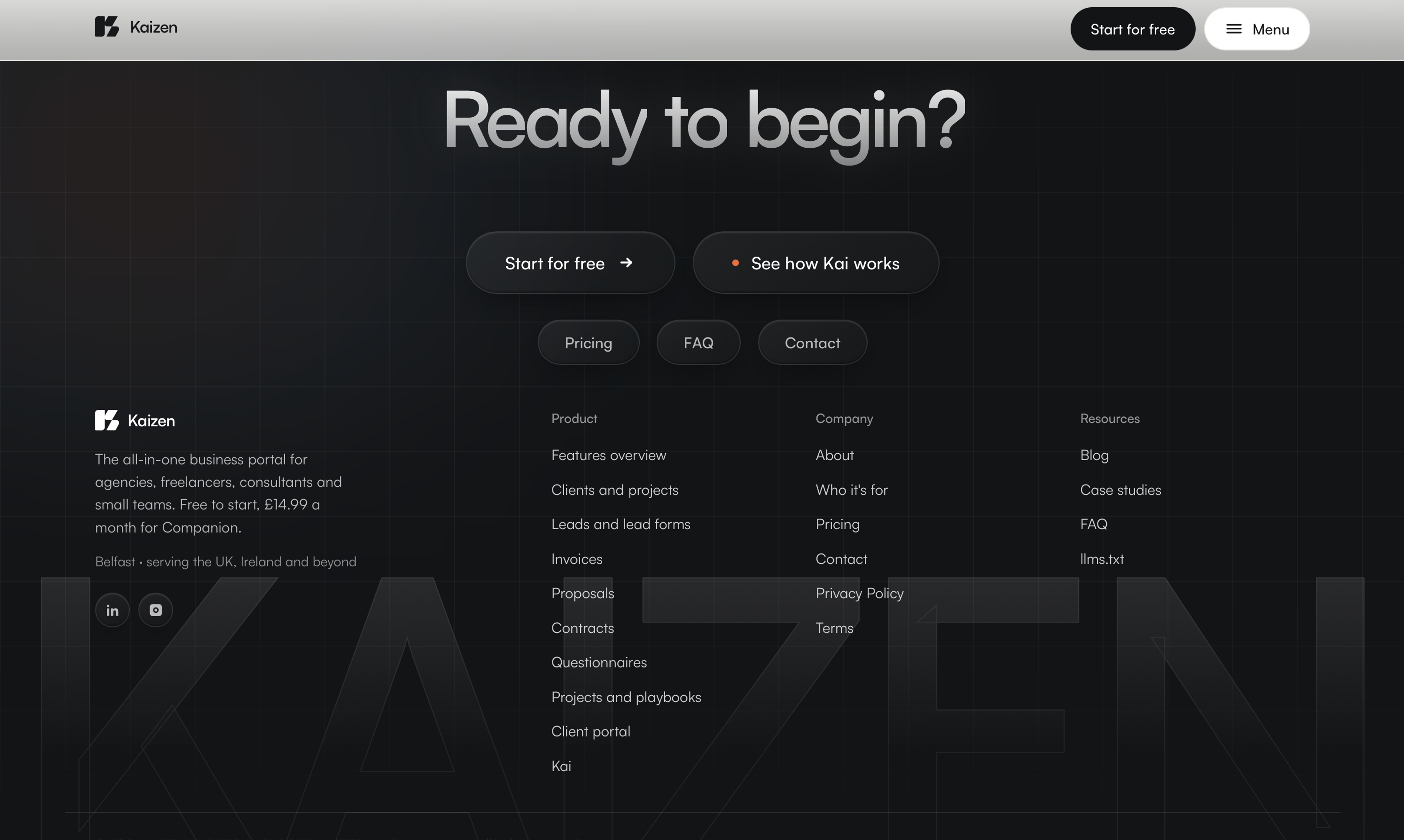Click the Resources column heading
Viewport: 1404px width, 840px height.
pos(1110,418)
